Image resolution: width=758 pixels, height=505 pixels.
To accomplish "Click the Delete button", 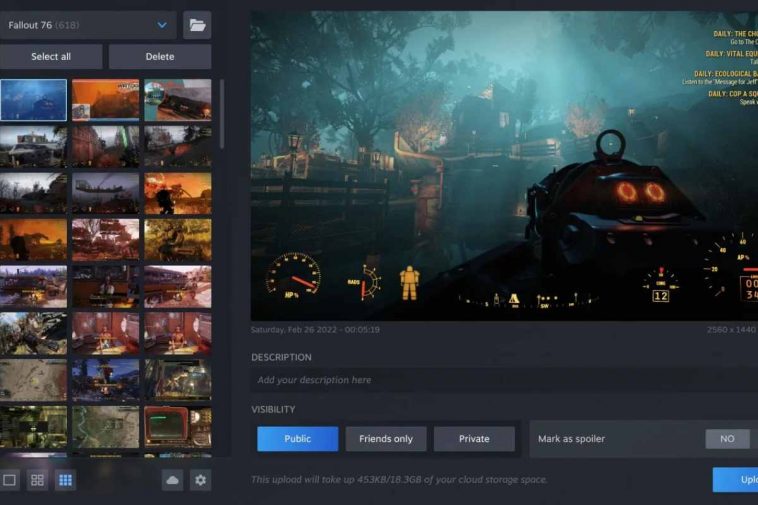I will (160, 57).
